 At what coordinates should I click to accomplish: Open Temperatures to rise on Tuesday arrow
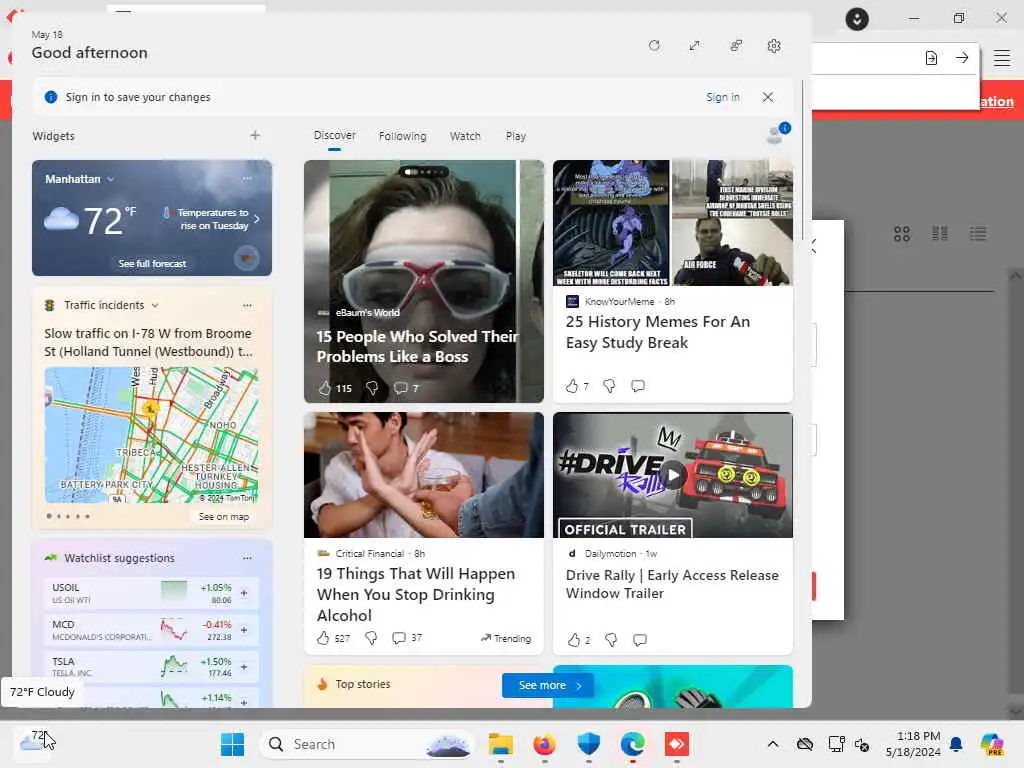click(257, 219)
